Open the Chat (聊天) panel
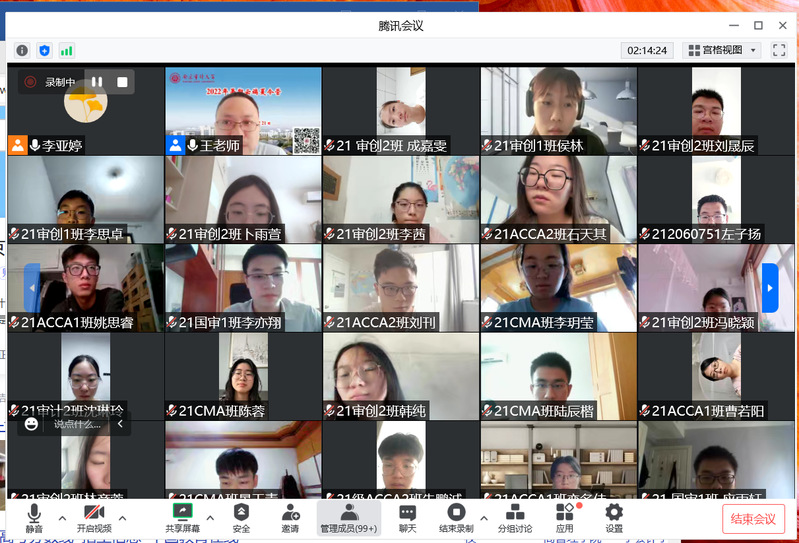Viewport: 799px width, 543px height. tap(407, 518)
